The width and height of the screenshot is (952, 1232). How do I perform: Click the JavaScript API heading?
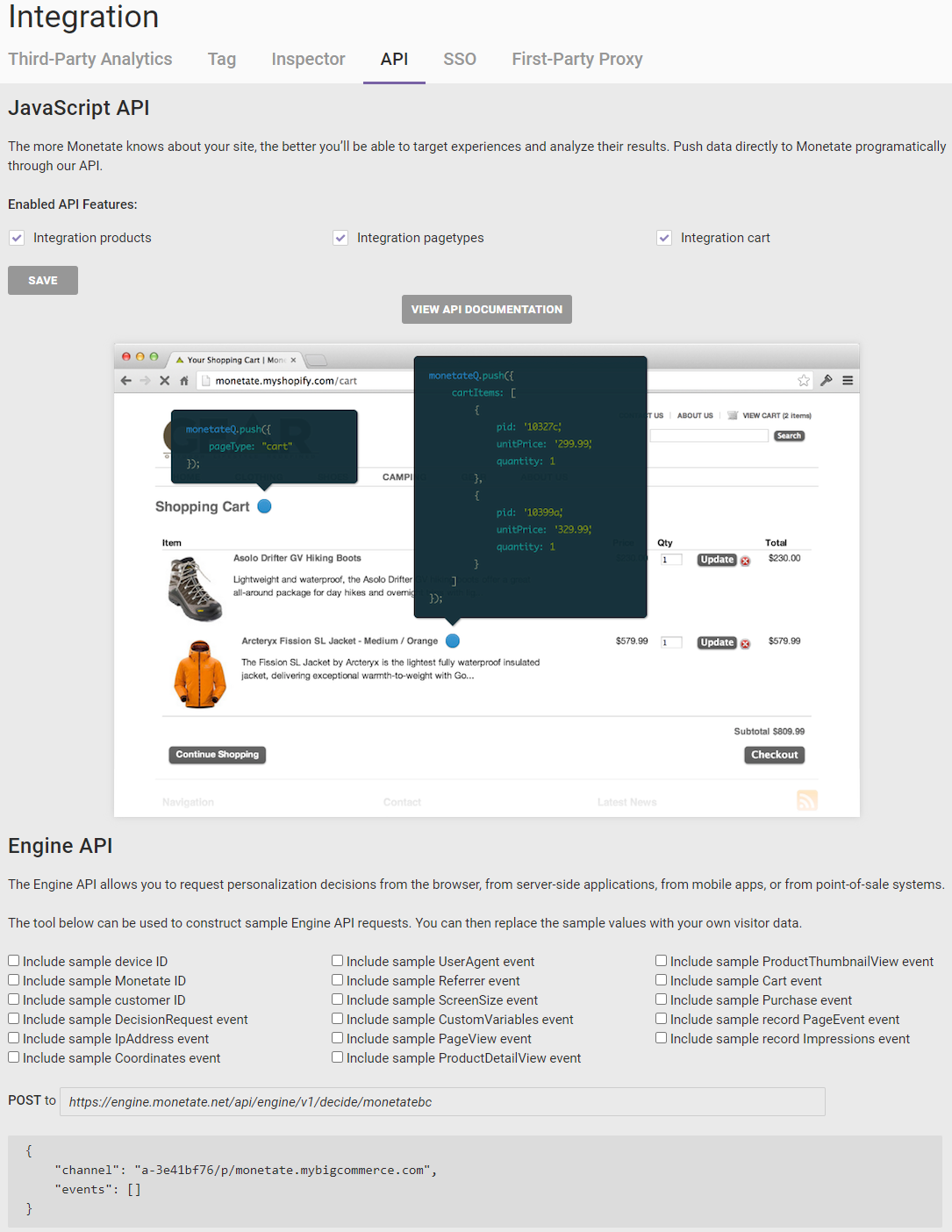point(79,108)
